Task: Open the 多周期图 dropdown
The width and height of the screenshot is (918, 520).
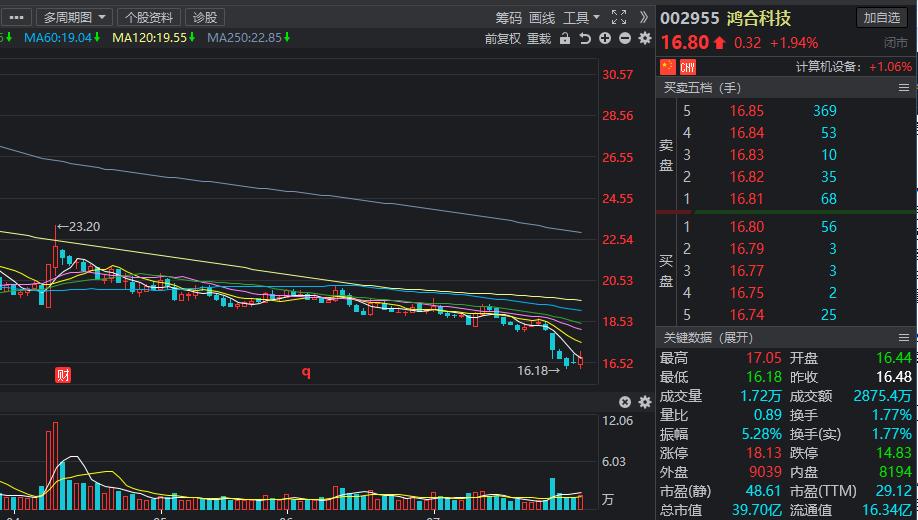Action: pyautogui.click(x=74, y=18)
